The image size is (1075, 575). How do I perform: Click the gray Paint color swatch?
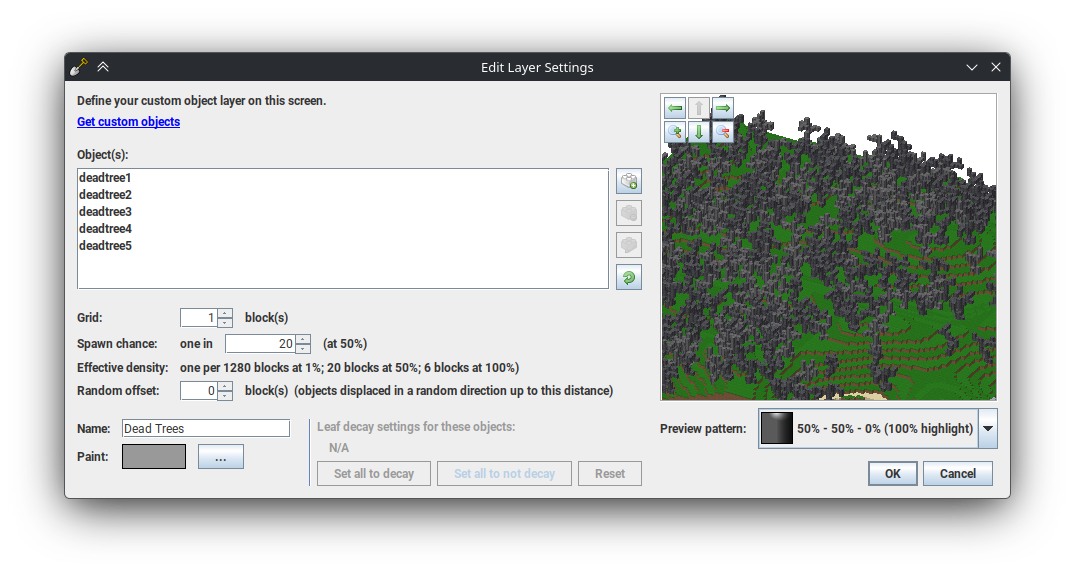pos(154,457)
